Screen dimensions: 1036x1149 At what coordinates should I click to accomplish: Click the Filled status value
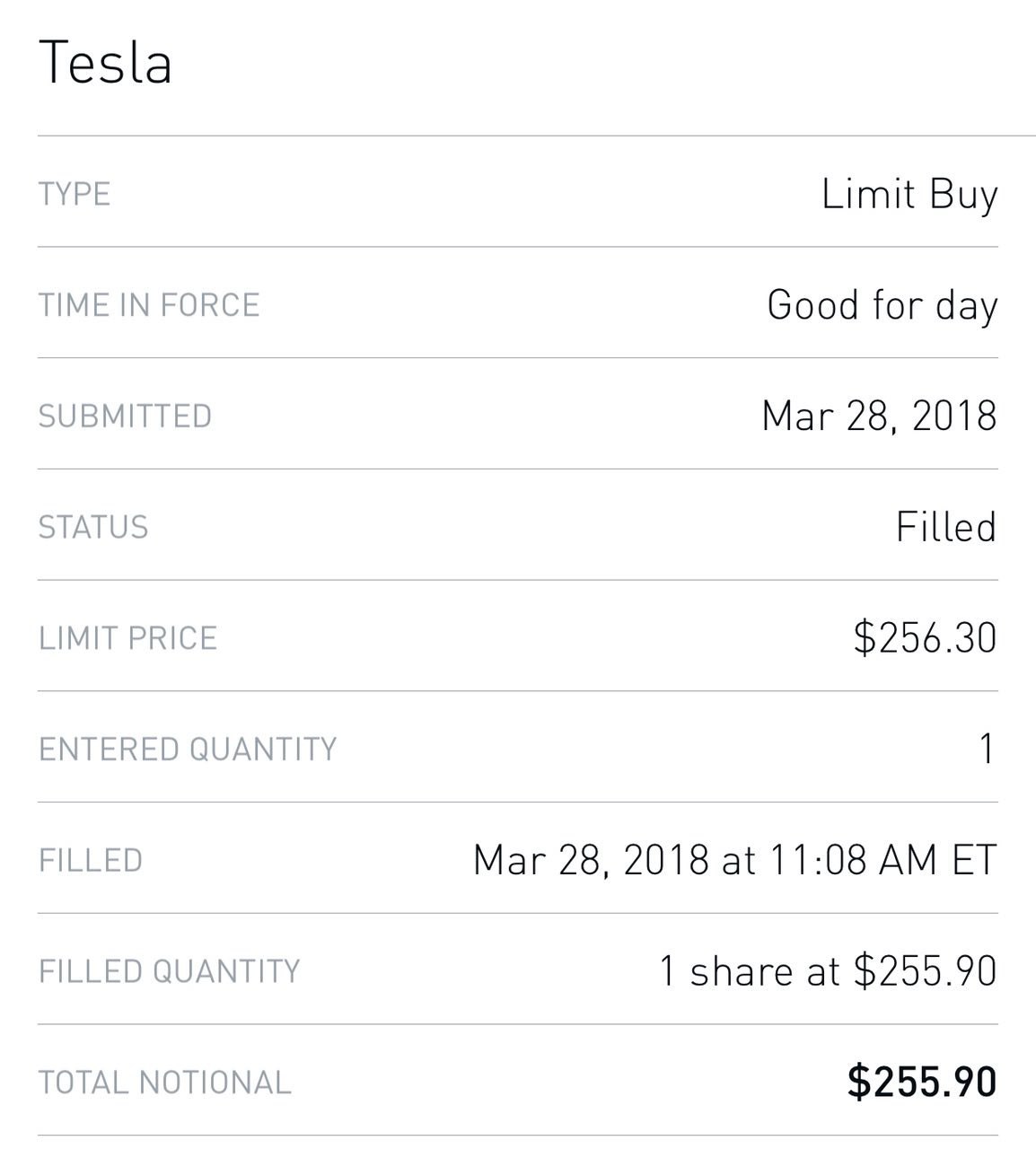click(946, 527)
